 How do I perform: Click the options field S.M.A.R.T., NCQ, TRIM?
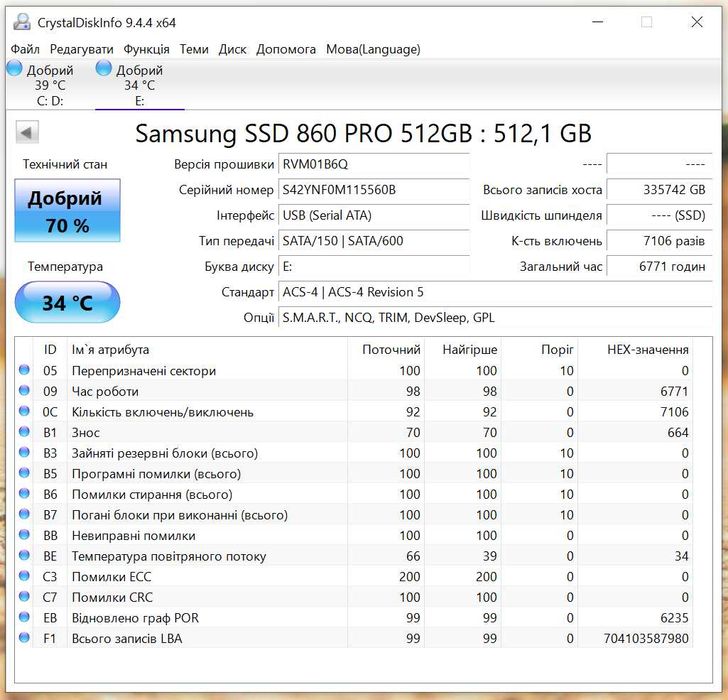click(x=495, y=318)
